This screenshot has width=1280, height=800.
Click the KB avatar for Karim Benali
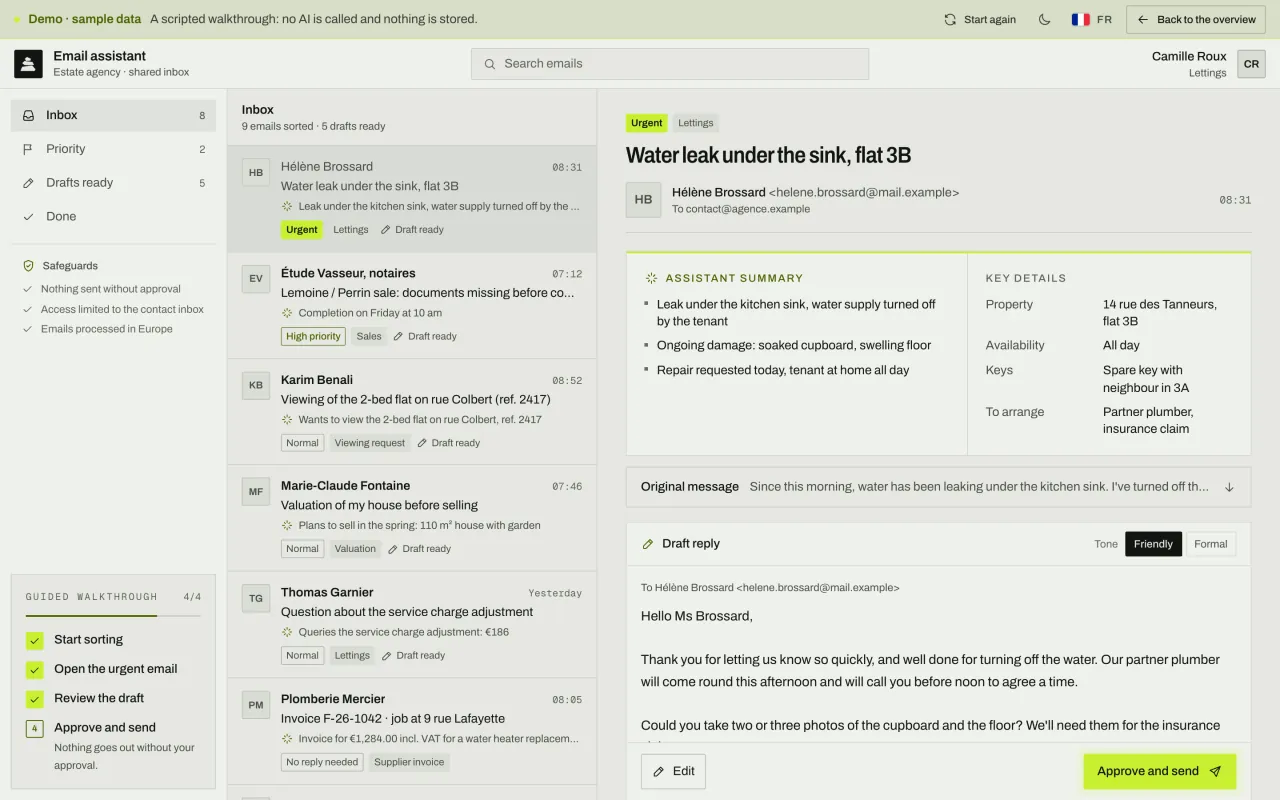tap(256, 386)
